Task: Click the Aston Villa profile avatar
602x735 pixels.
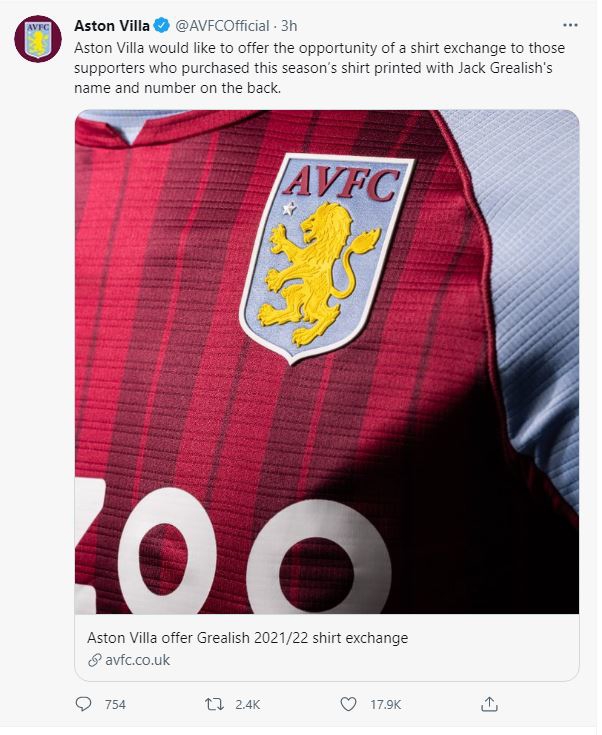Action: [x=38, y=39]
